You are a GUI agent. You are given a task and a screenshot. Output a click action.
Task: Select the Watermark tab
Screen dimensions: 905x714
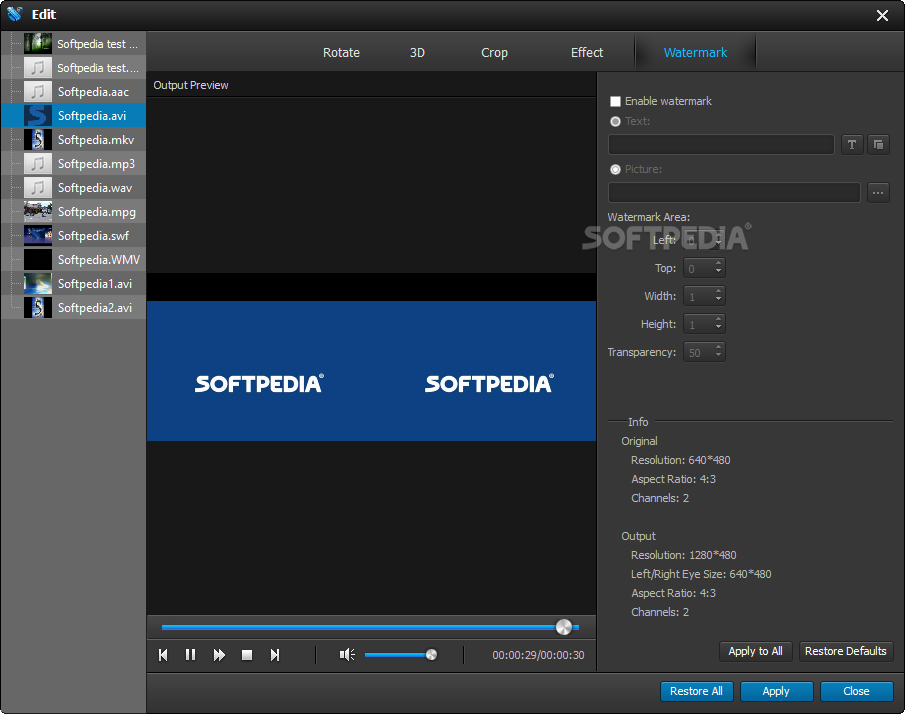click(695, 53)
